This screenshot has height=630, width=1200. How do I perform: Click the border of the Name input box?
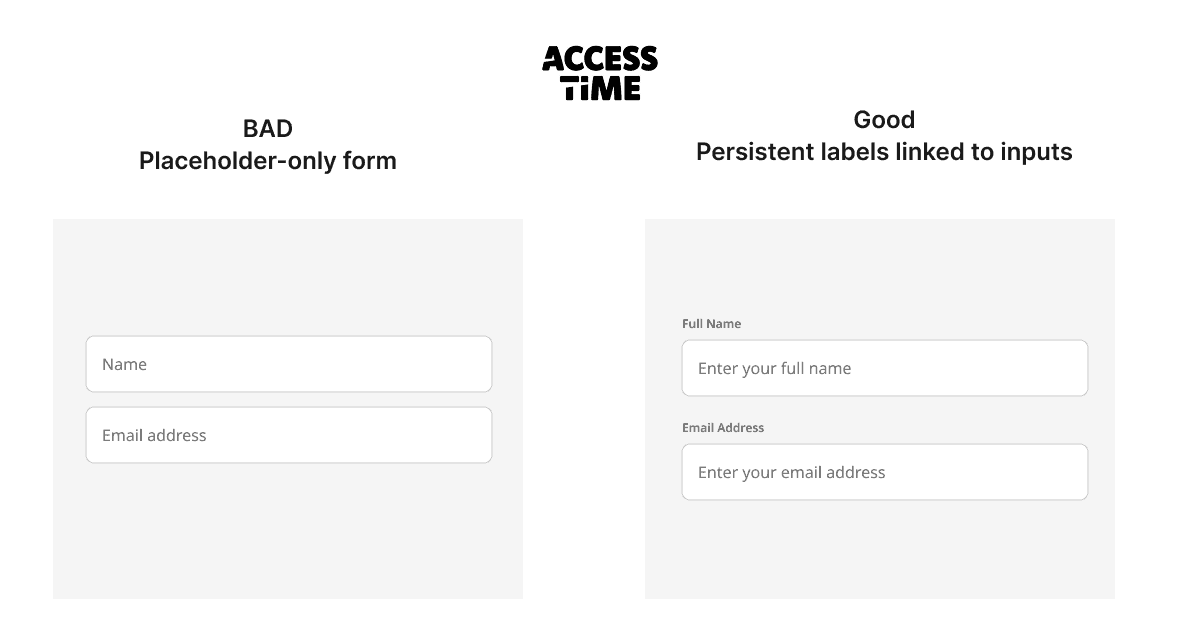click(288, 338)
